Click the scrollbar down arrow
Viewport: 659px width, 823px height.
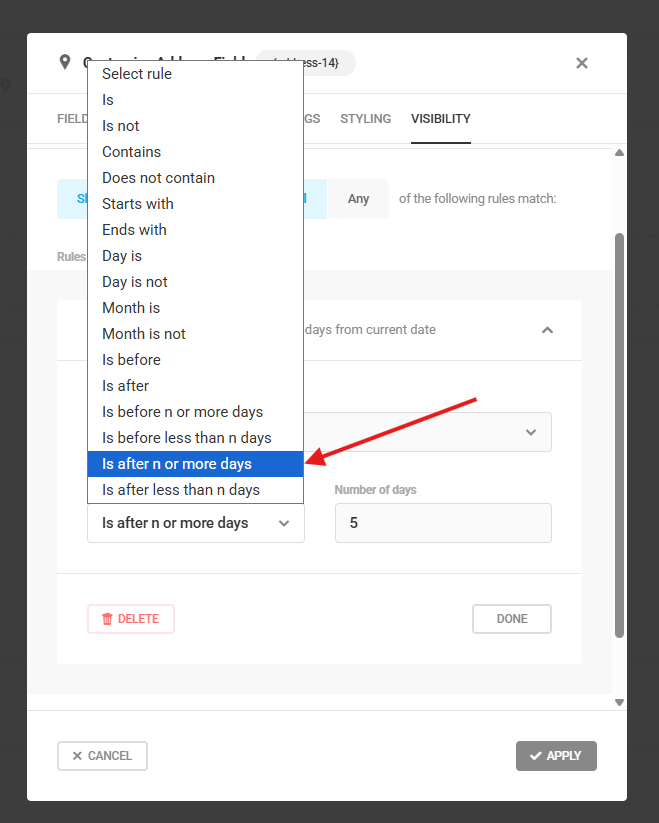pyautogui.click(x=619, y=702)
